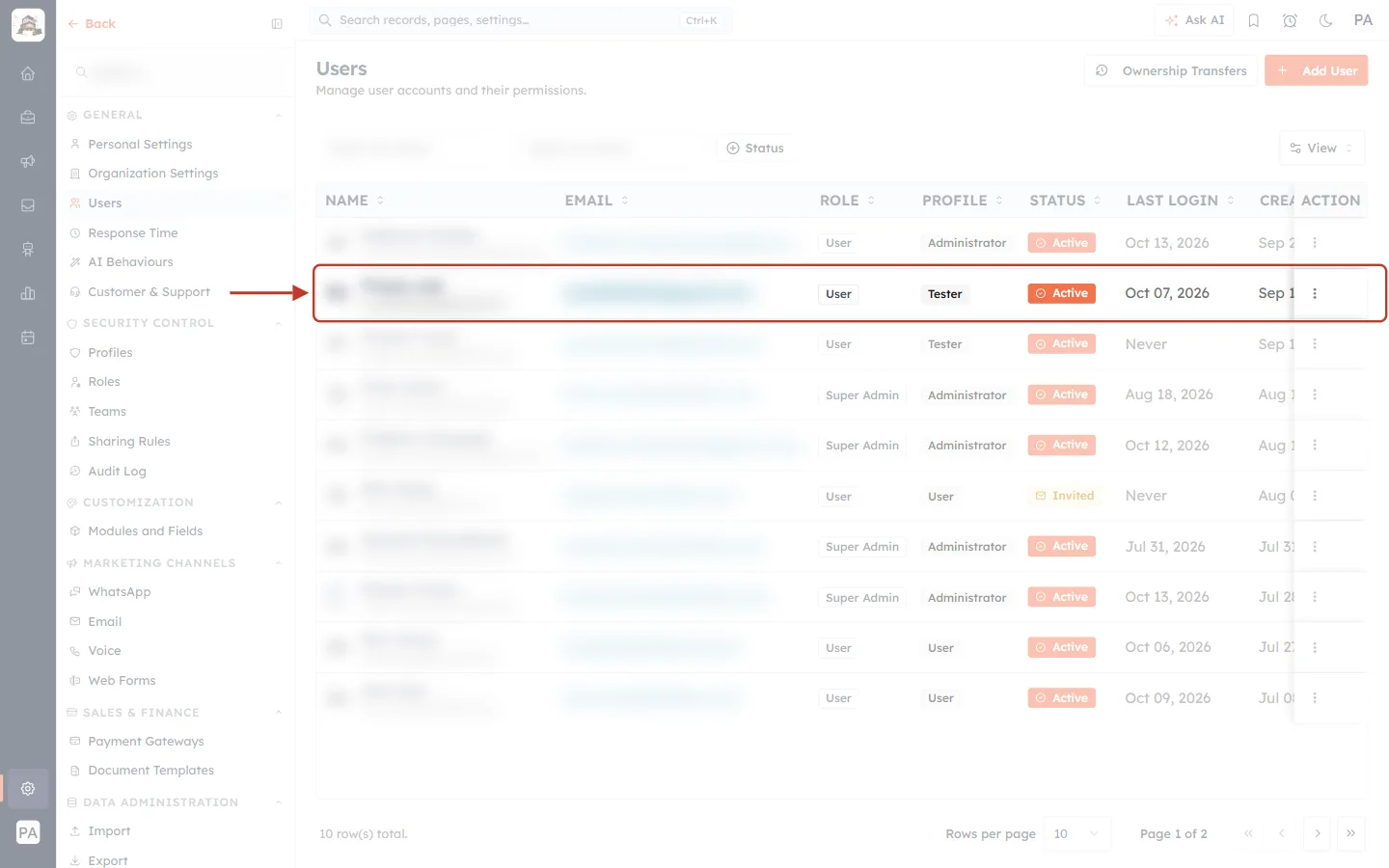Open Ownership Transfers
This screenshot has width=1389, height=868.
coord(1171,70)
